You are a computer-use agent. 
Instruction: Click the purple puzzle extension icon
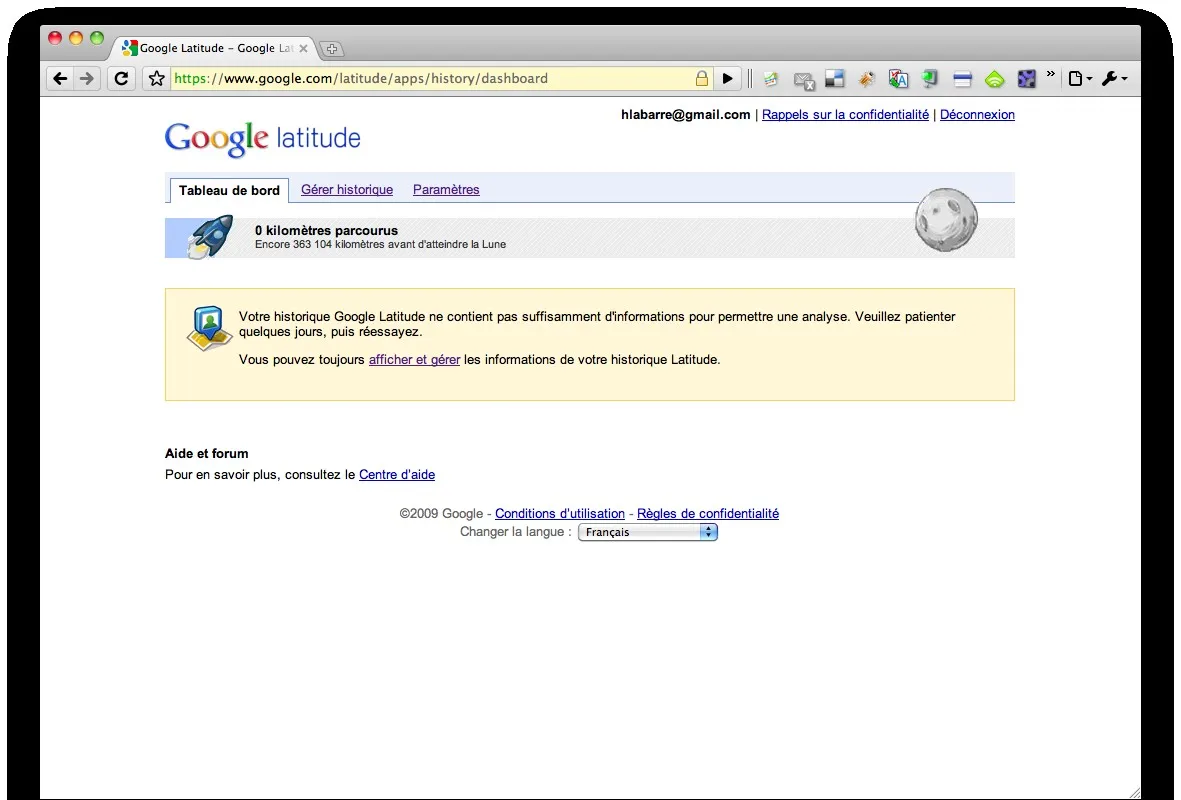pyautogui.click(x=1026, y=78)
